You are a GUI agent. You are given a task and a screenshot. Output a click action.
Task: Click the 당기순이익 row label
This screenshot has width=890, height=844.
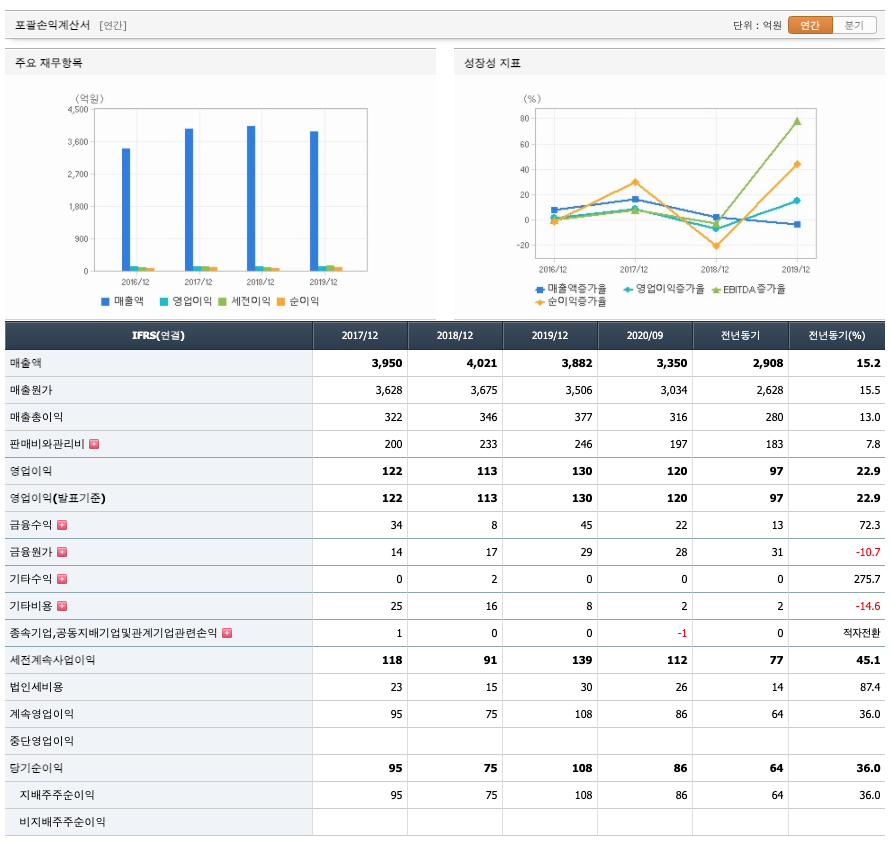coord(36,768)
